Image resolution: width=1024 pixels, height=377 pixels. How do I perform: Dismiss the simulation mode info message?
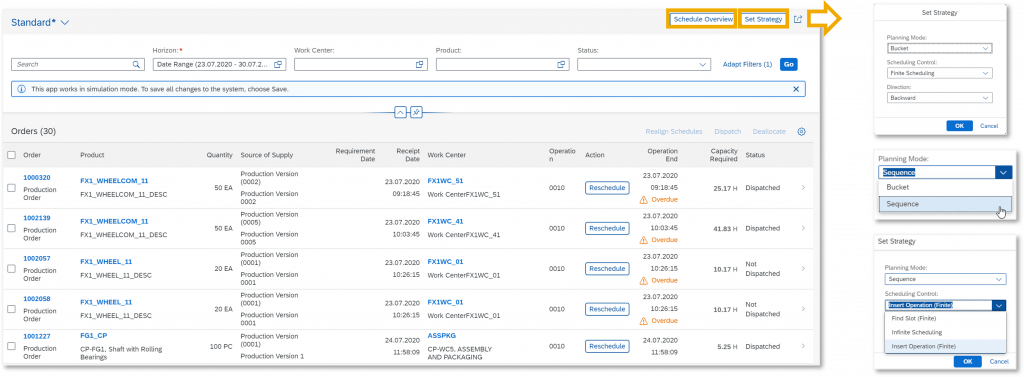pos(795,89)
